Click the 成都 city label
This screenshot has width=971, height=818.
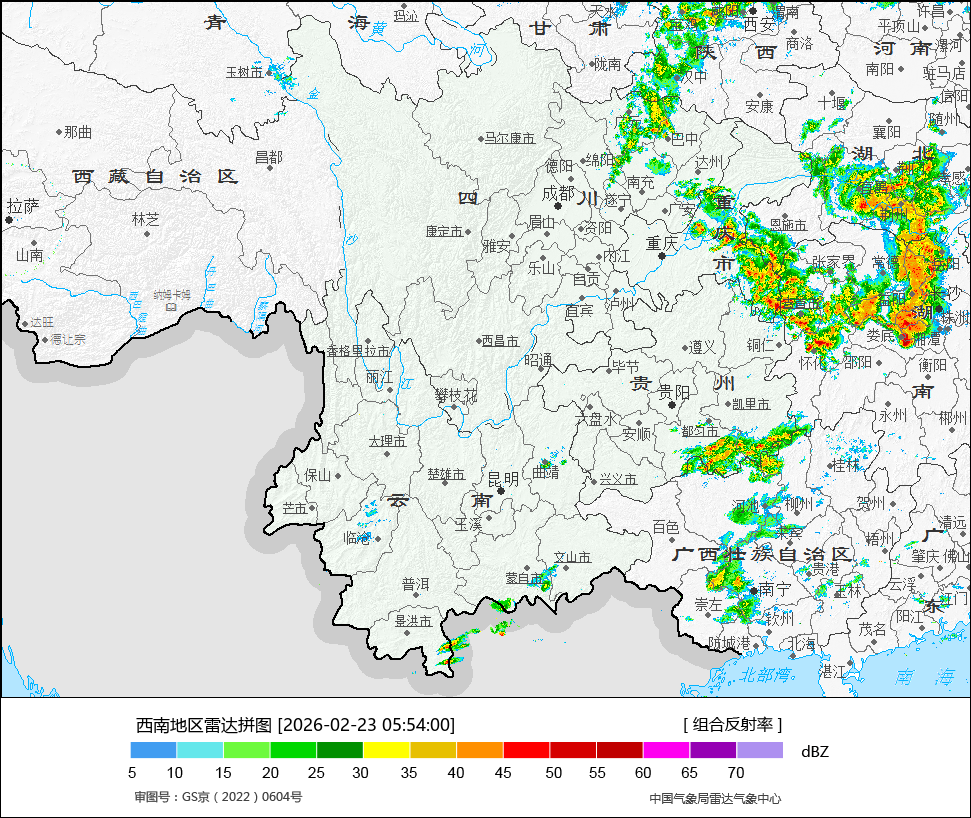(x=559, y=194)
